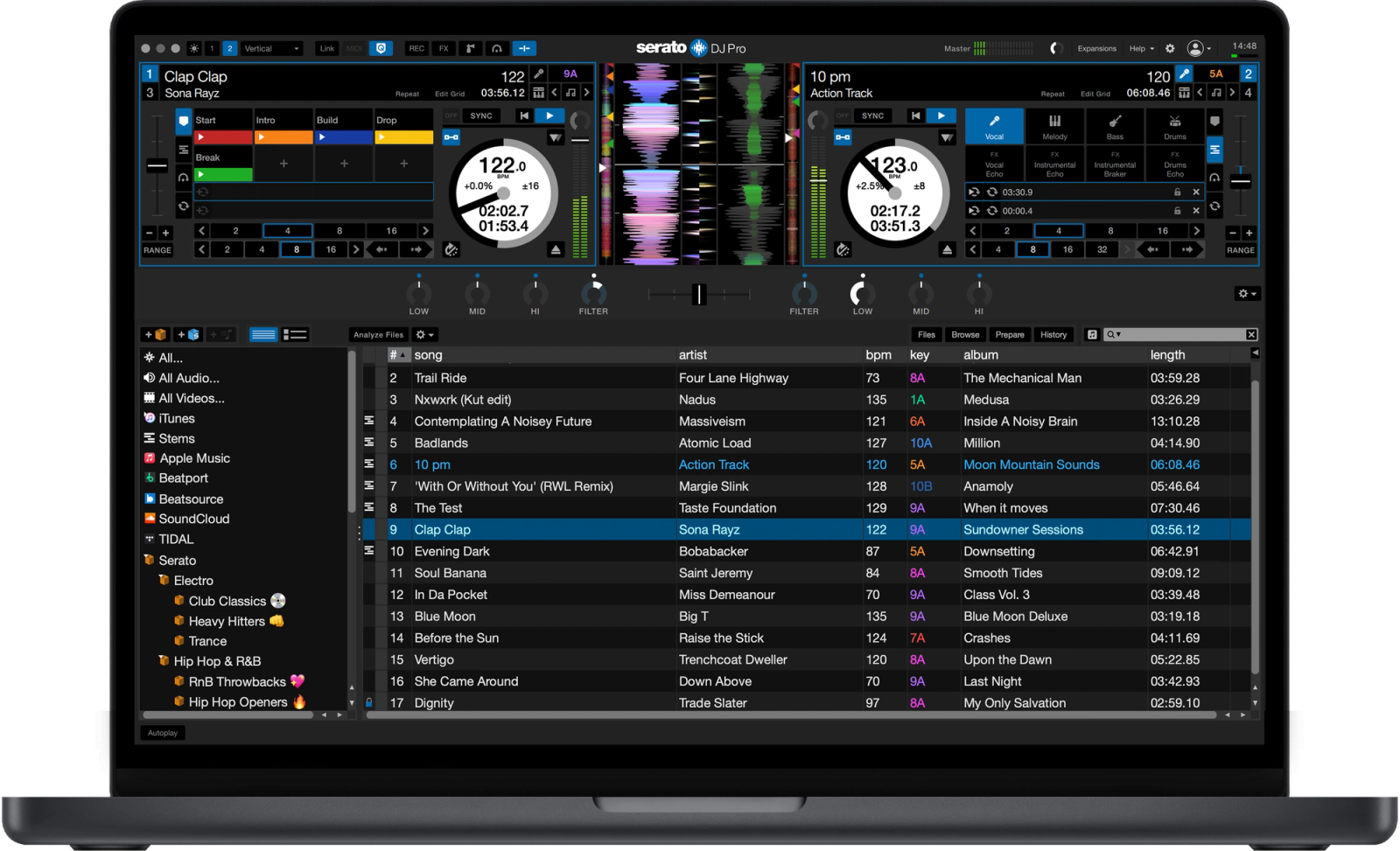
Task: Trigger the yellow Drop cue point
Action: 404,137
